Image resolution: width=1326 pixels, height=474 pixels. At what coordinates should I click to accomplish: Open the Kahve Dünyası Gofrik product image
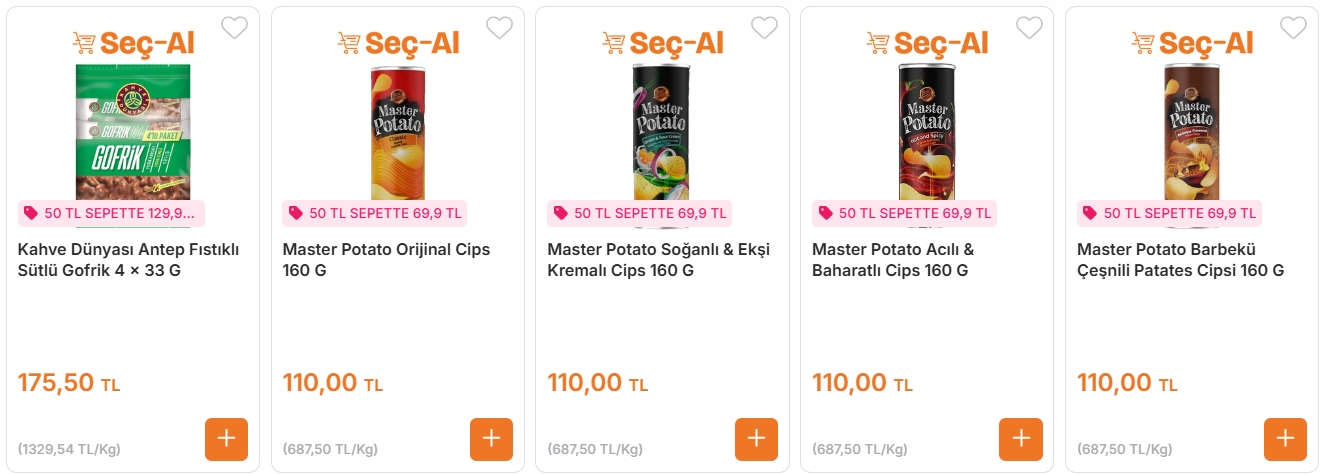tap(133, 130)
